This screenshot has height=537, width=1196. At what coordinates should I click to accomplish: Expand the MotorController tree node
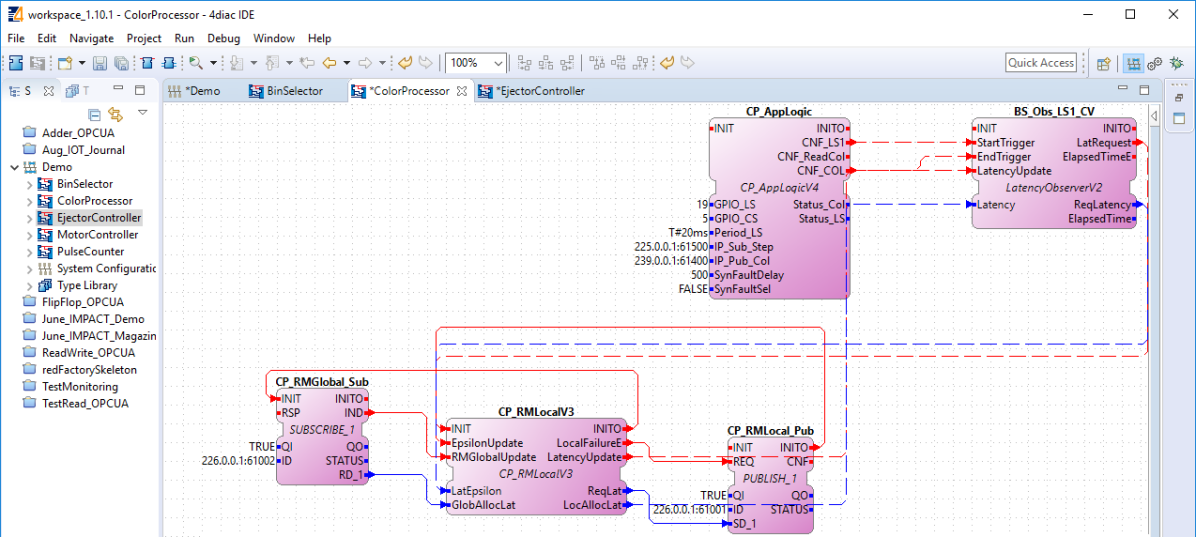point(29,235)
